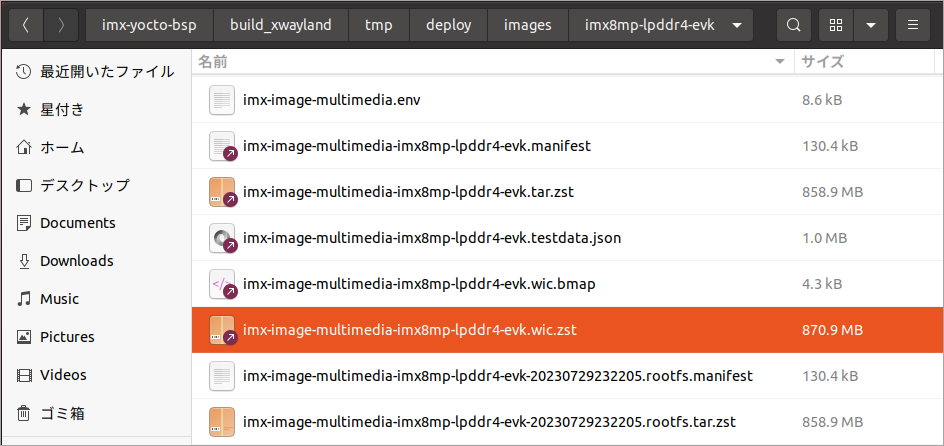Expand the imx8mp-lpddr4-evk path dropdown
This screenshot has width=944, height=446.
737,25
